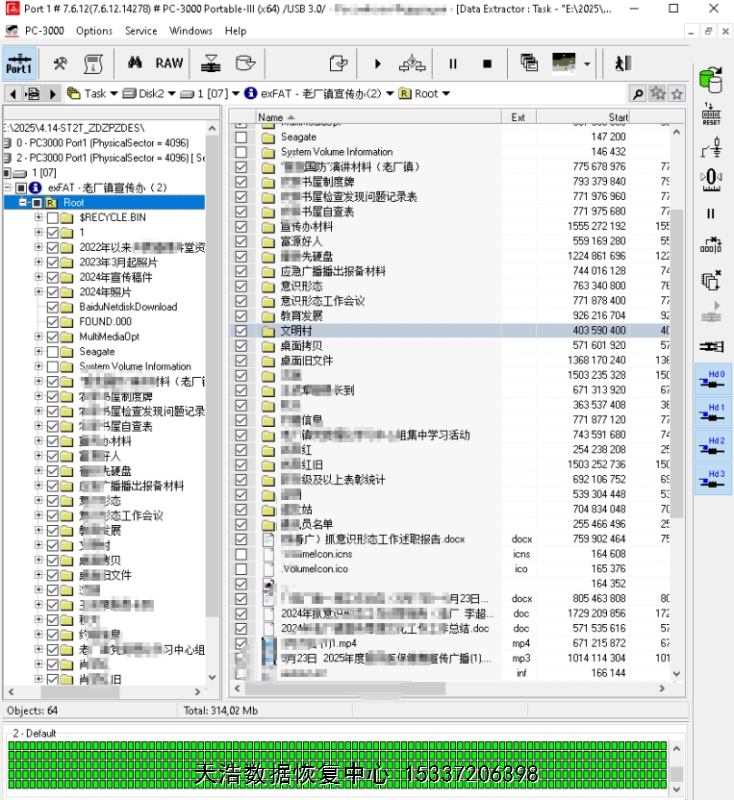Viewport: 734px width, 800px height.
Task: Expand the MultiMediaOpt tree node
Action: (x=39, y=337)
